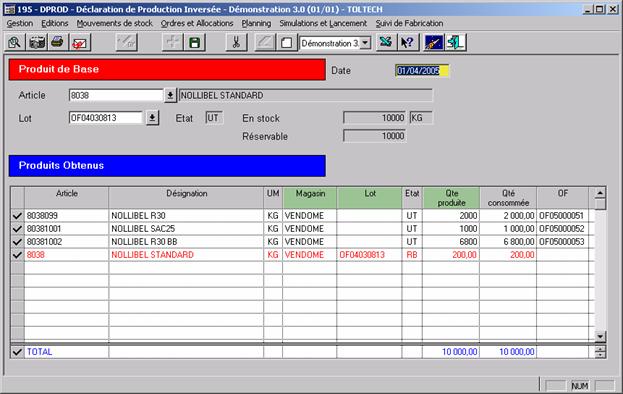Click the OF column header
623x394 pixels.
point(563,197)
